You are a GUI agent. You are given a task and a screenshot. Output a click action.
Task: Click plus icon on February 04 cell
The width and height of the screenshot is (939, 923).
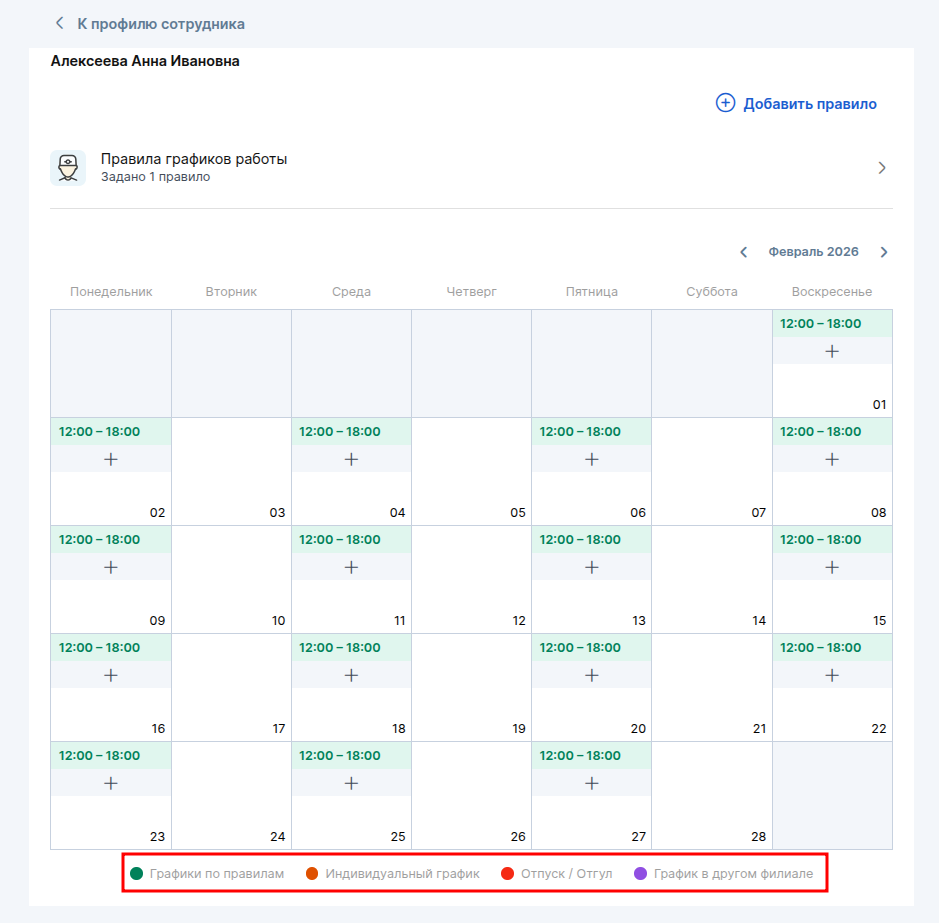(x=351, y=459)
